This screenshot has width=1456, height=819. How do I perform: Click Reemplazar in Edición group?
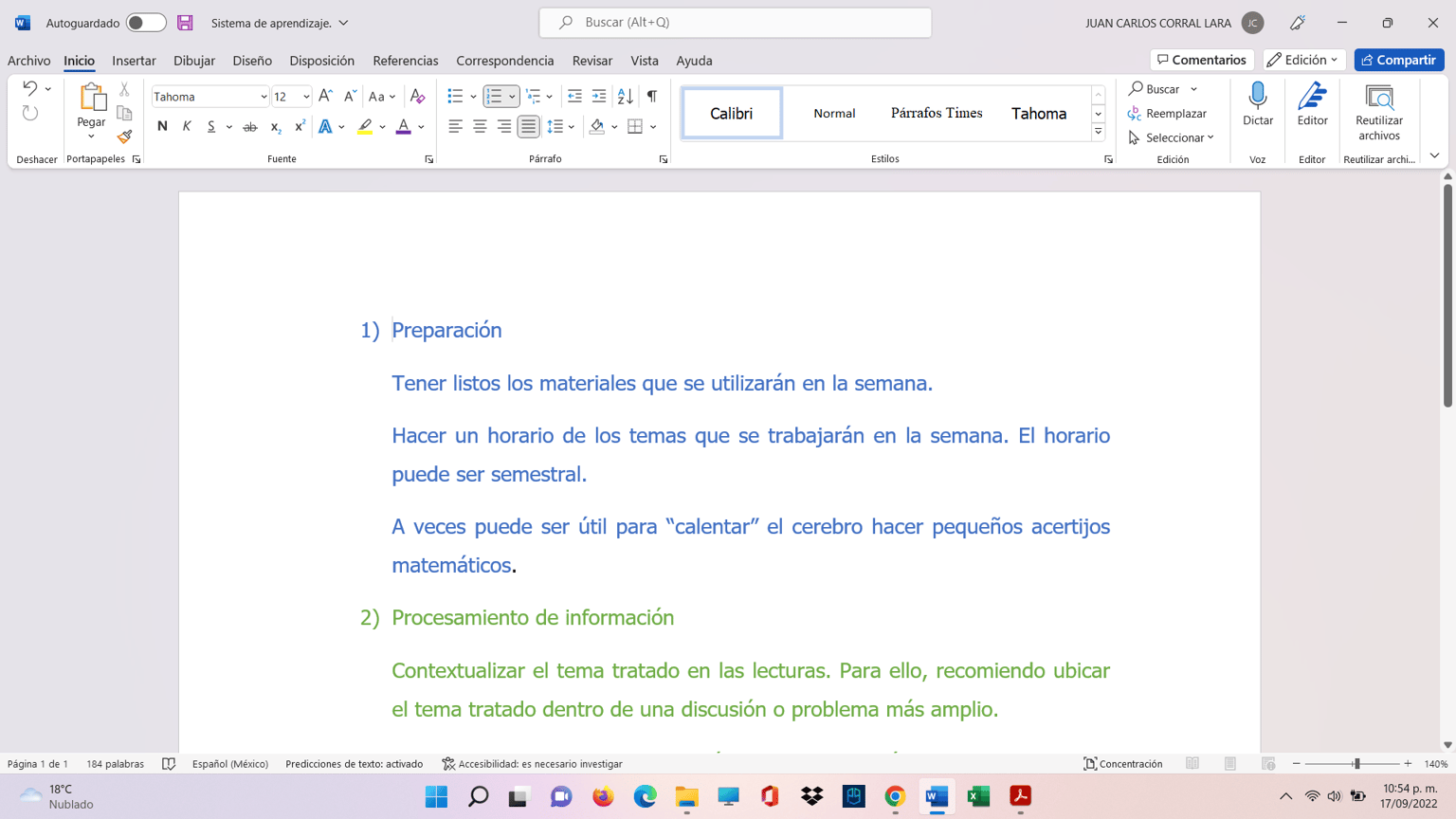(1167, 113)
